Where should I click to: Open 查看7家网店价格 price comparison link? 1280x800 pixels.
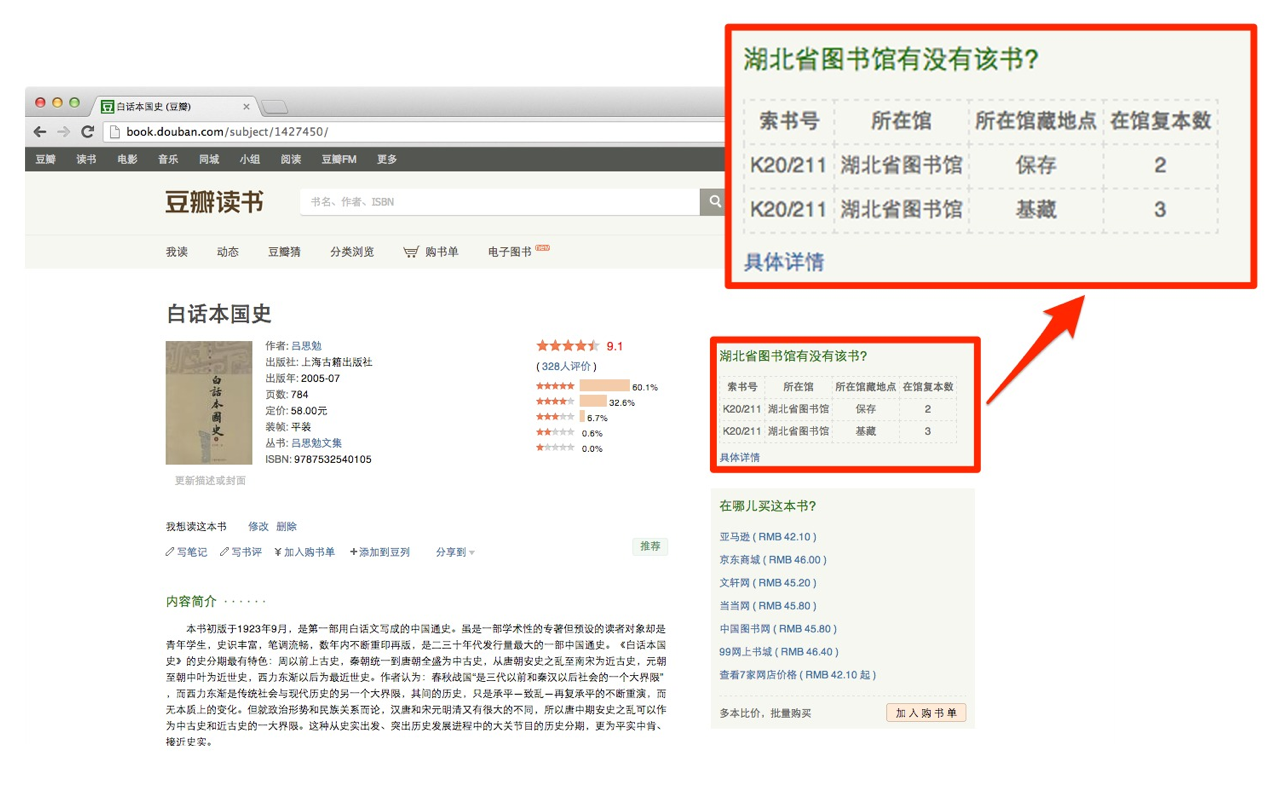pyautogui.click(x=798, y=675)
